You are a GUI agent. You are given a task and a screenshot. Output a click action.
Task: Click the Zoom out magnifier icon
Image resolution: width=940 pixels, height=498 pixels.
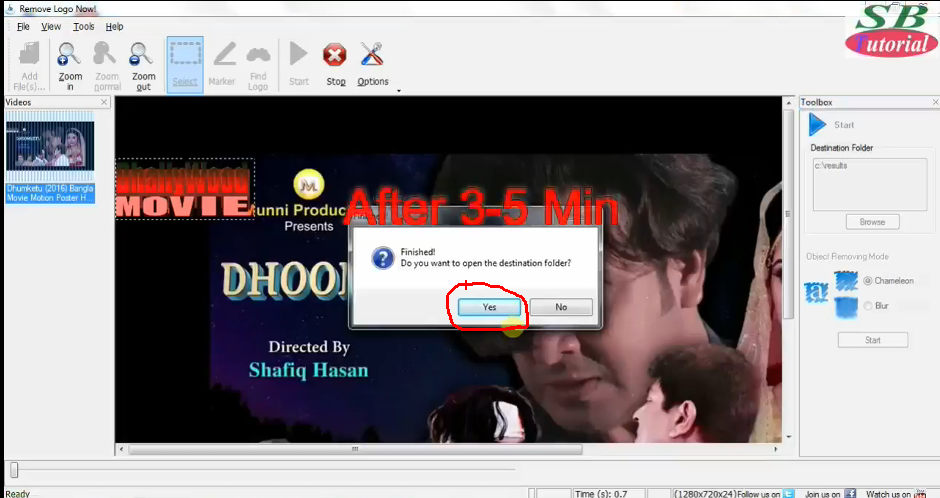(x=143, y=55)
